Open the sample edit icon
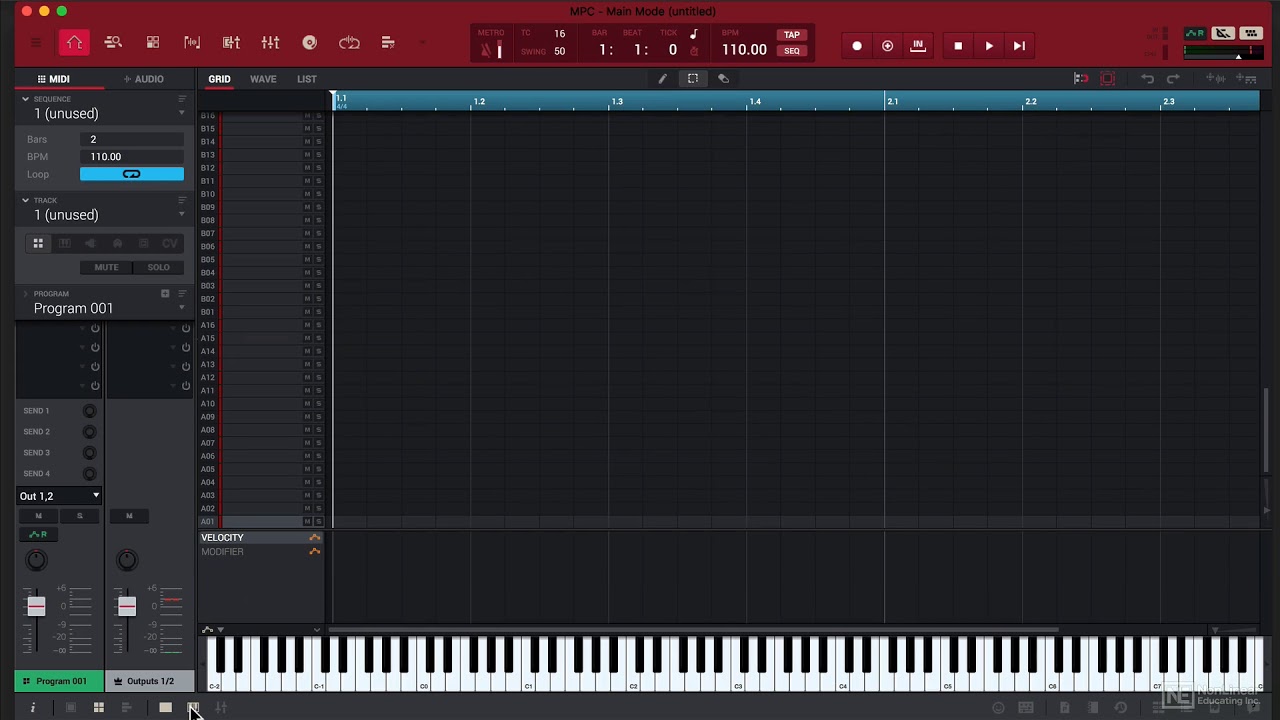 (192, 43)
